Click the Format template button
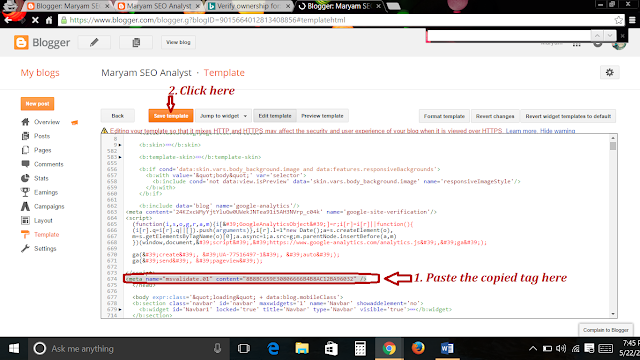640x360 pixels. (x=444, y=116)
